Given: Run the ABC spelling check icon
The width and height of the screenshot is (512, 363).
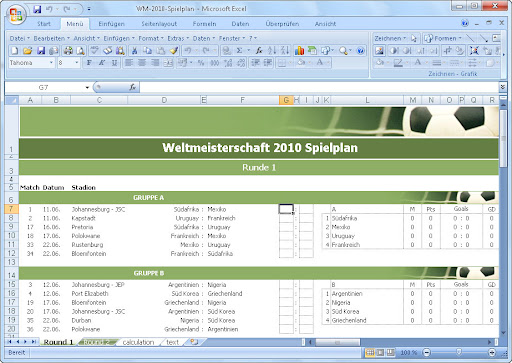Looking at the screenshot, I should point(95,51).
